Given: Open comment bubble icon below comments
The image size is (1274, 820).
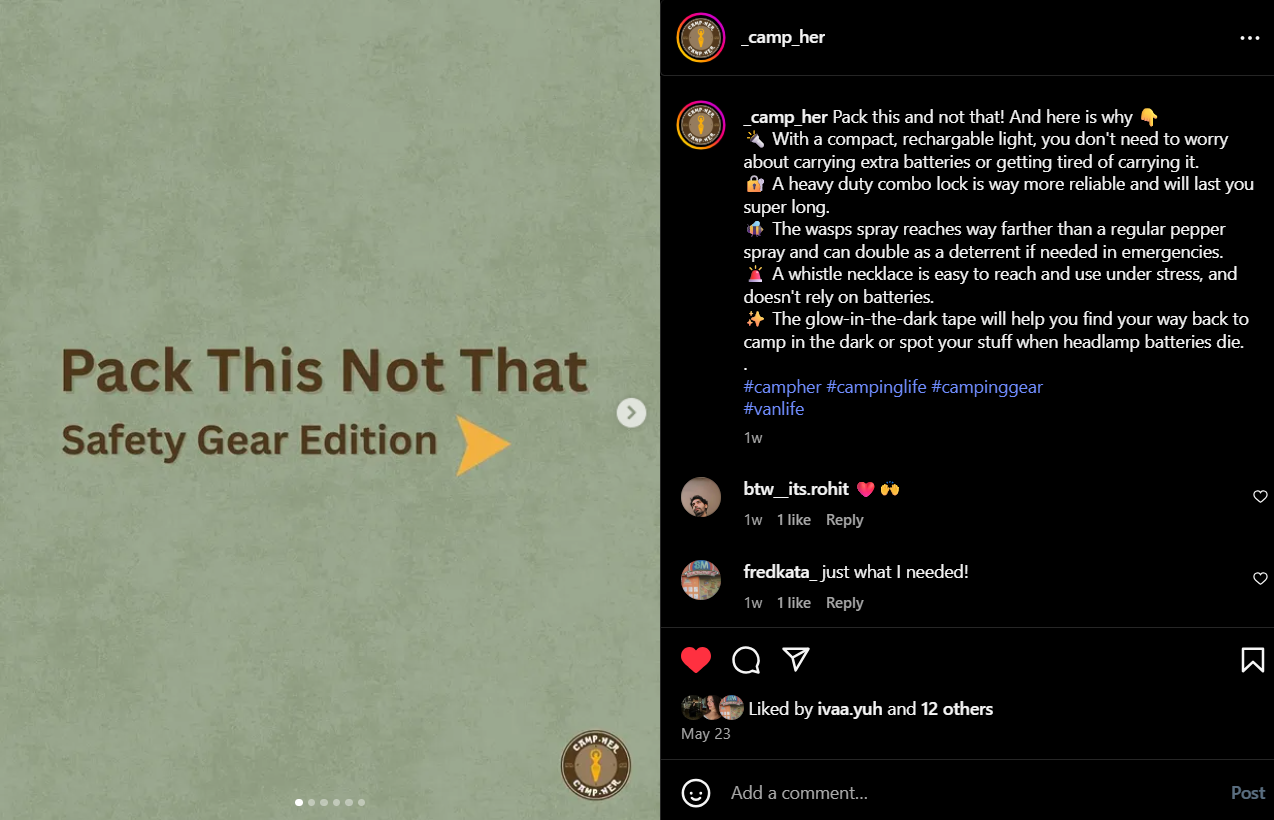Looking at the screenshot, I should tap(746, 660).
